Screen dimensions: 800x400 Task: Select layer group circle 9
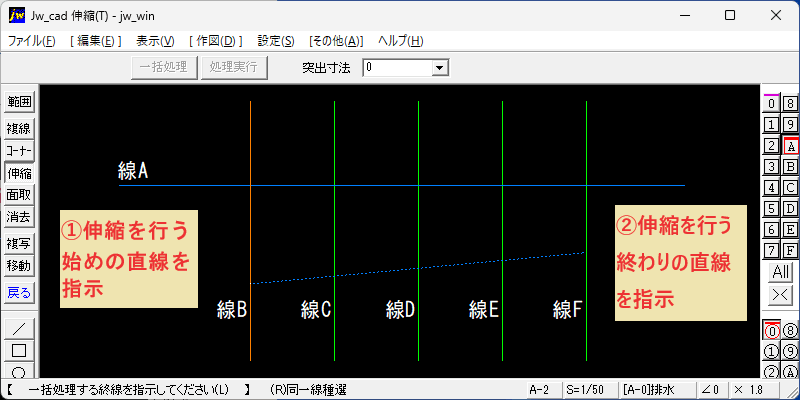tap(790, 352)
